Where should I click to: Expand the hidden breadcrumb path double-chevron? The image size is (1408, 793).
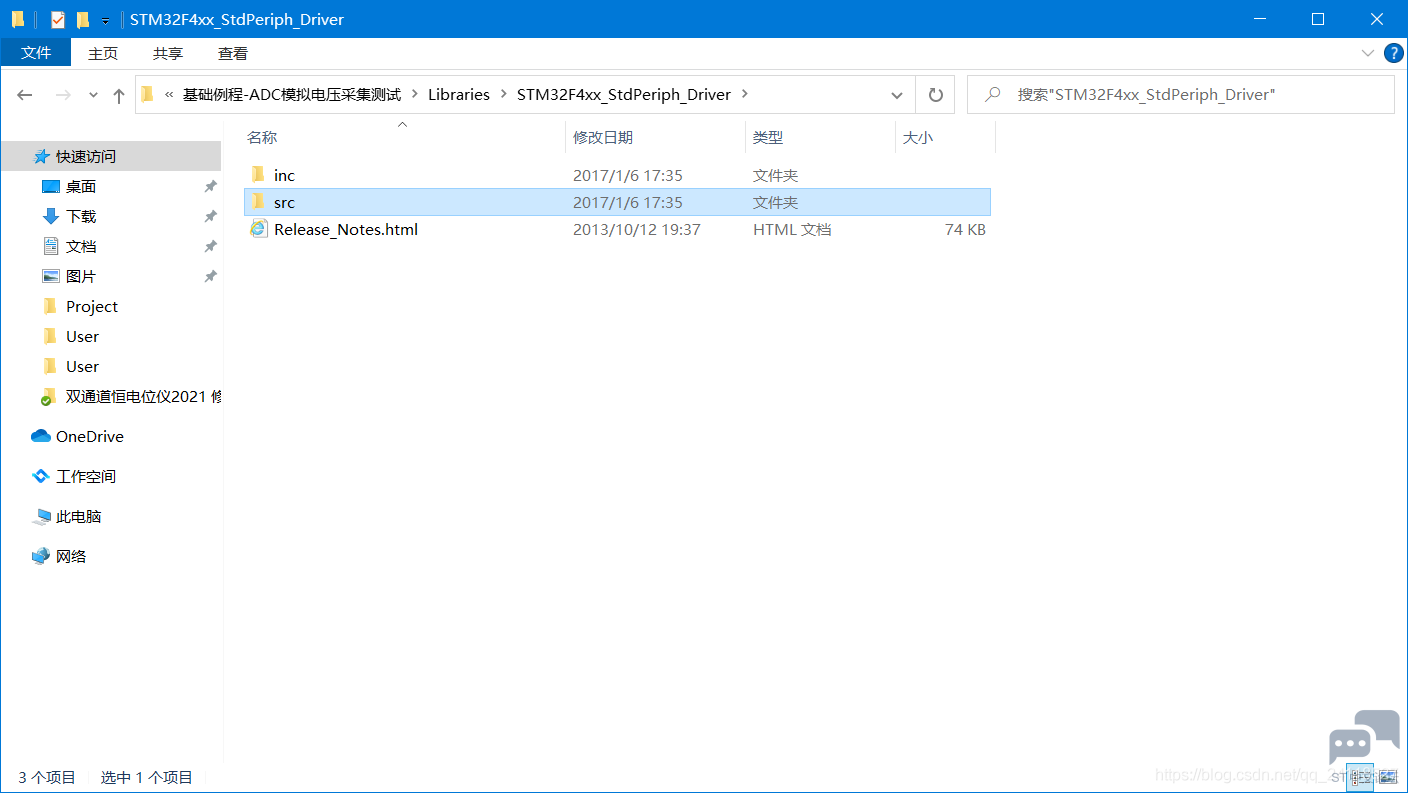coord(170,95)
